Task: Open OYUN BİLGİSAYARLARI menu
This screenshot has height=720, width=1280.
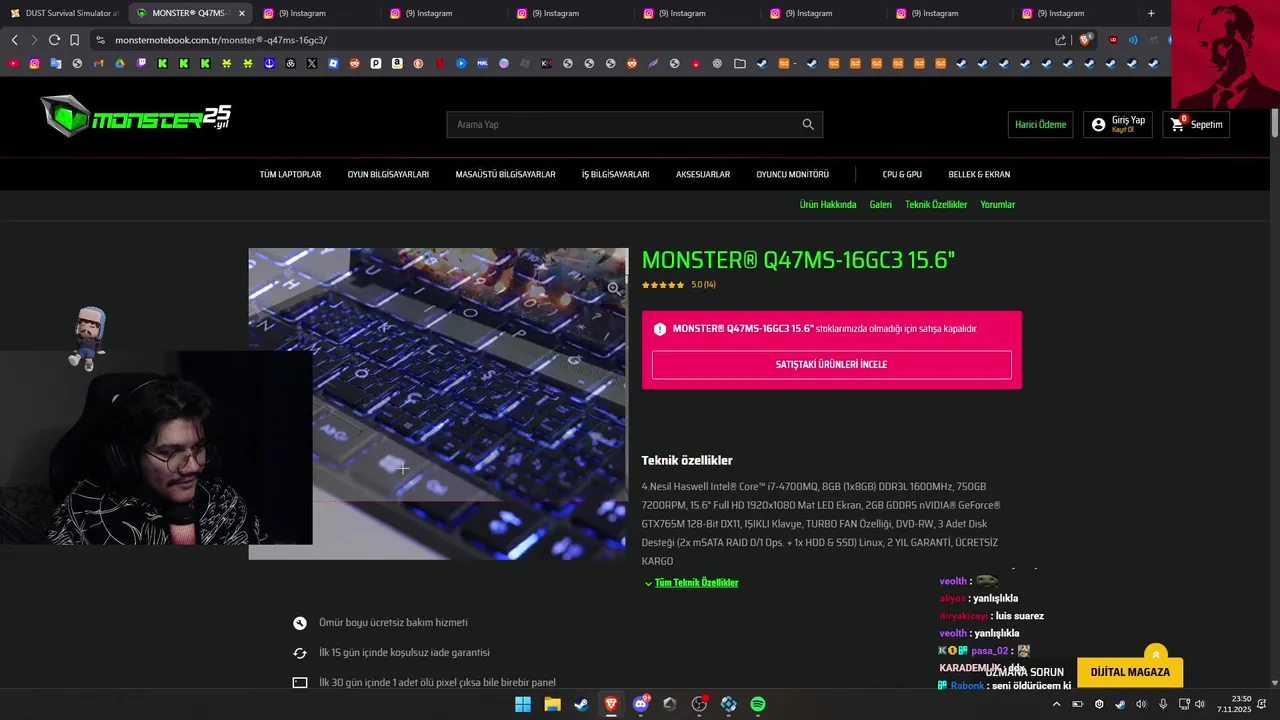Action: click(388, 174)
